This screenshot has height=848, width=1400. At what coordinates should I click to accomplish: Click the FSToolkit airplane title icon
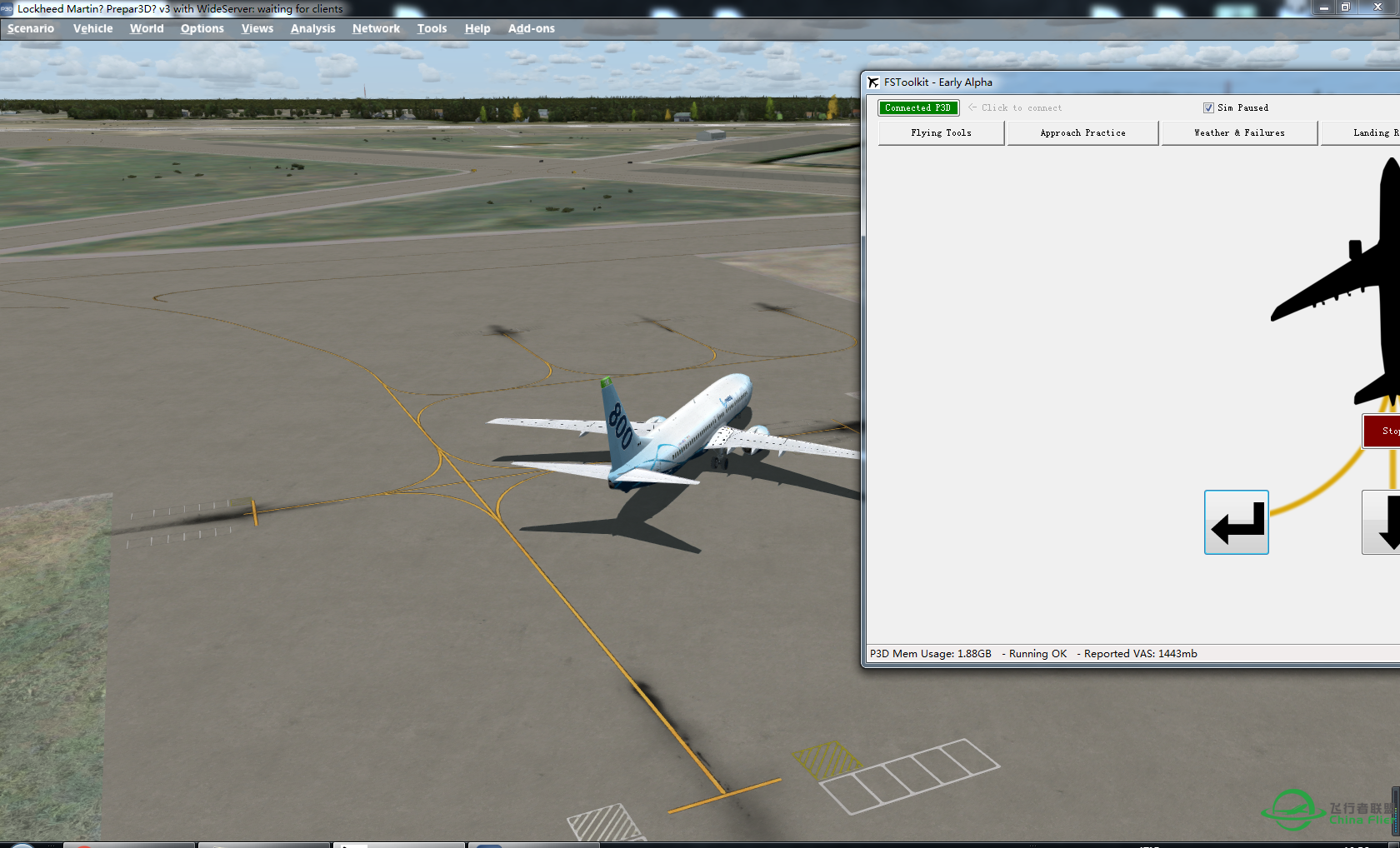[x=873, y=82]
